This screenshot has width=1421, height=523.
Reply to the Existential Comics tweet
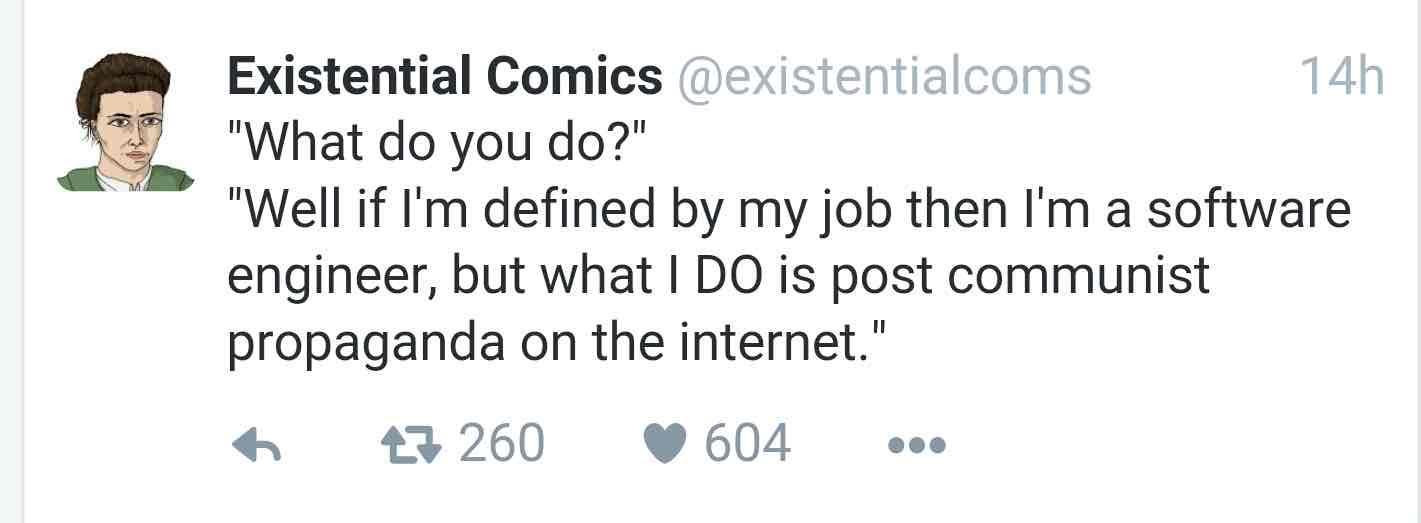[255, 446]
